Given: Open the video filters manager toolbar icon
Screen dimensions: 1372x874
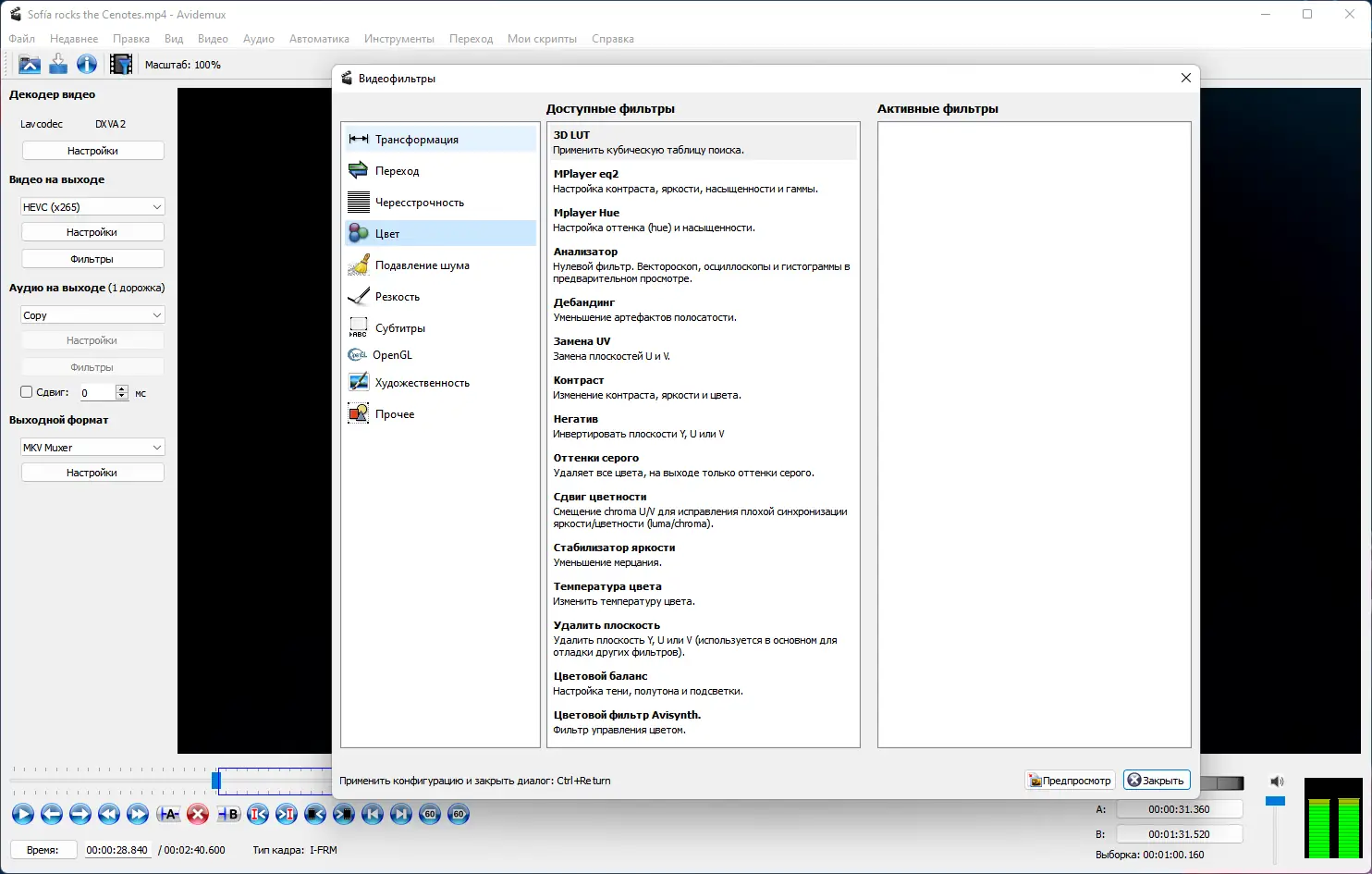Looking at the screenshot, I should coord(120,64).
